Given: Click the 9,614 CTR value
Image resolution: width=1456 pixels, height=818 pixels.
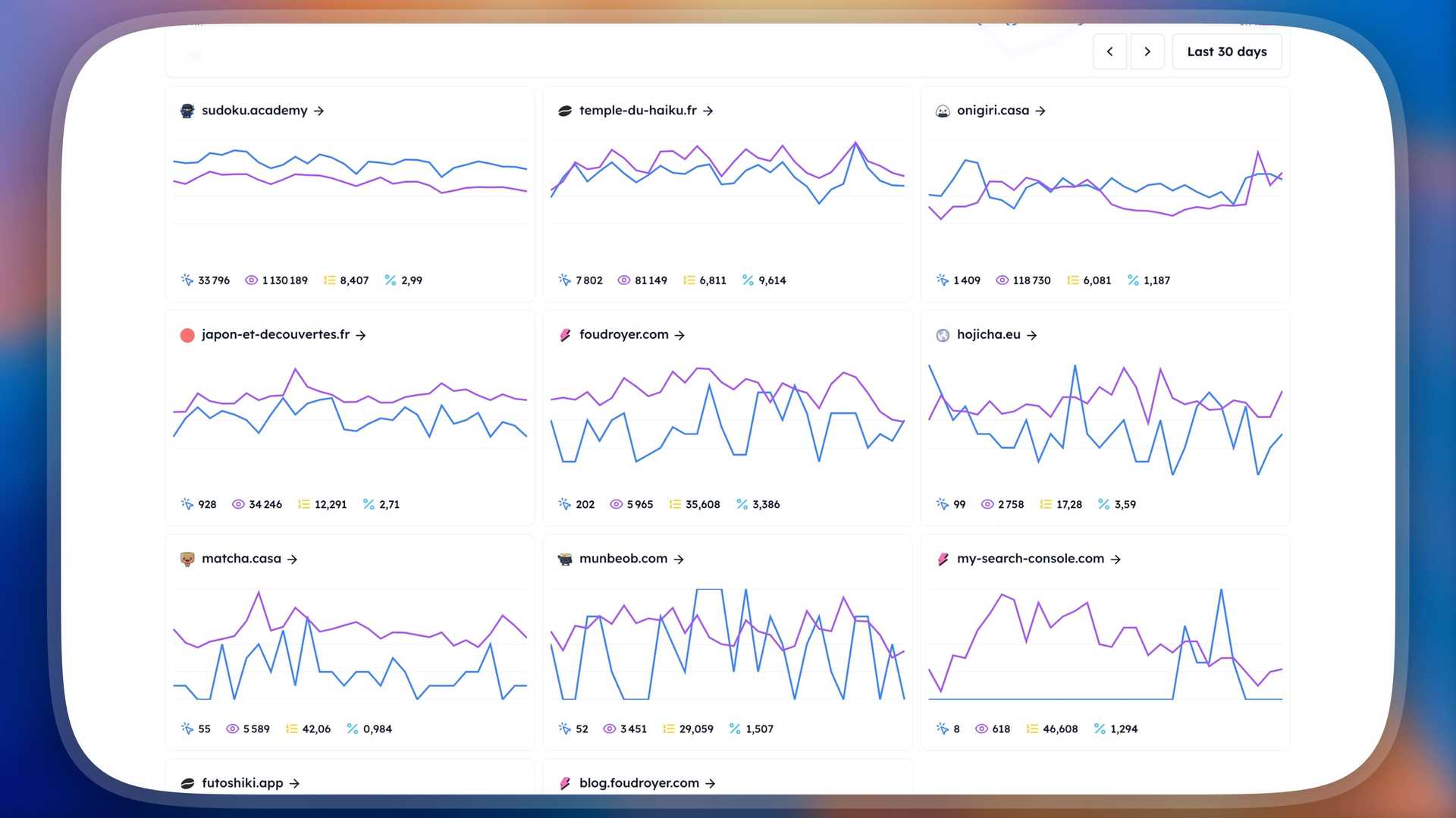Looking at the screenshot, I should [x=773, y=281].
